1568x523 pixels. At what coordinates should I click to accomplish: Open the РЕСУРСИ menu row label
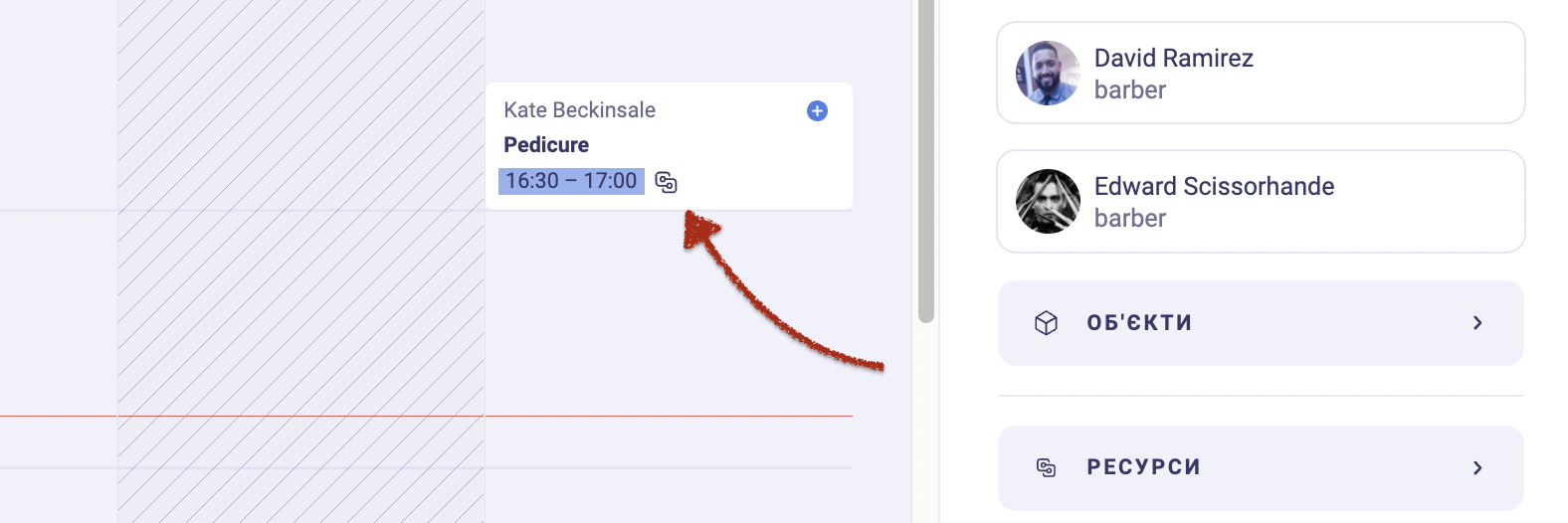click(x=1143, y=467)
